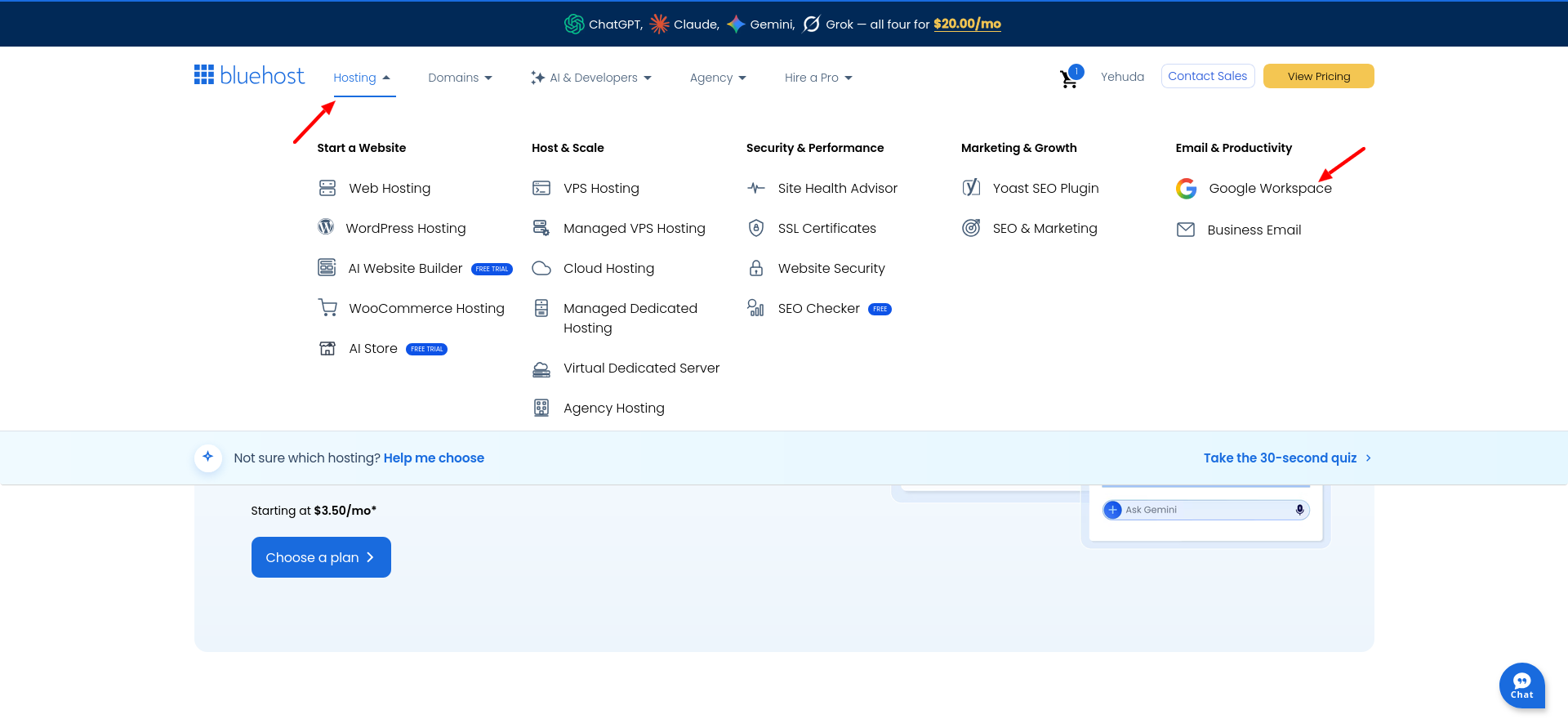This screenshot has height=728, width=1568.
Task: Click the Yehuda account name
Action: tap(1122, 77)
